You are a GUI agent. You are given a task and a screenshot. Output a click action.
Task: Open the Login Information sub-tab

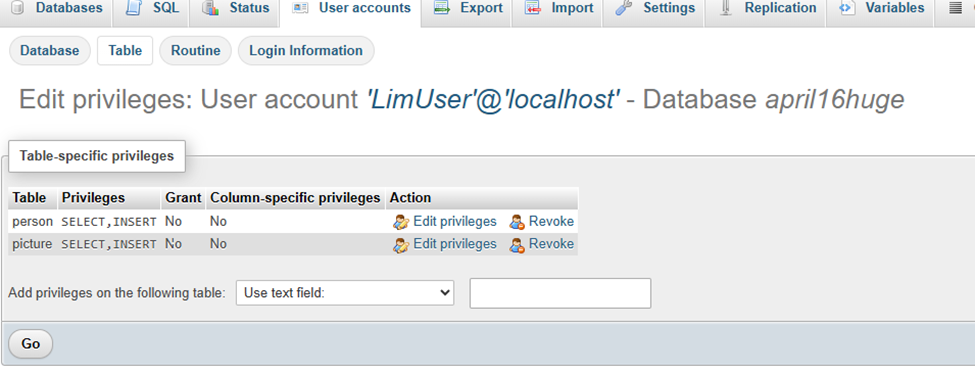[306, 50]
